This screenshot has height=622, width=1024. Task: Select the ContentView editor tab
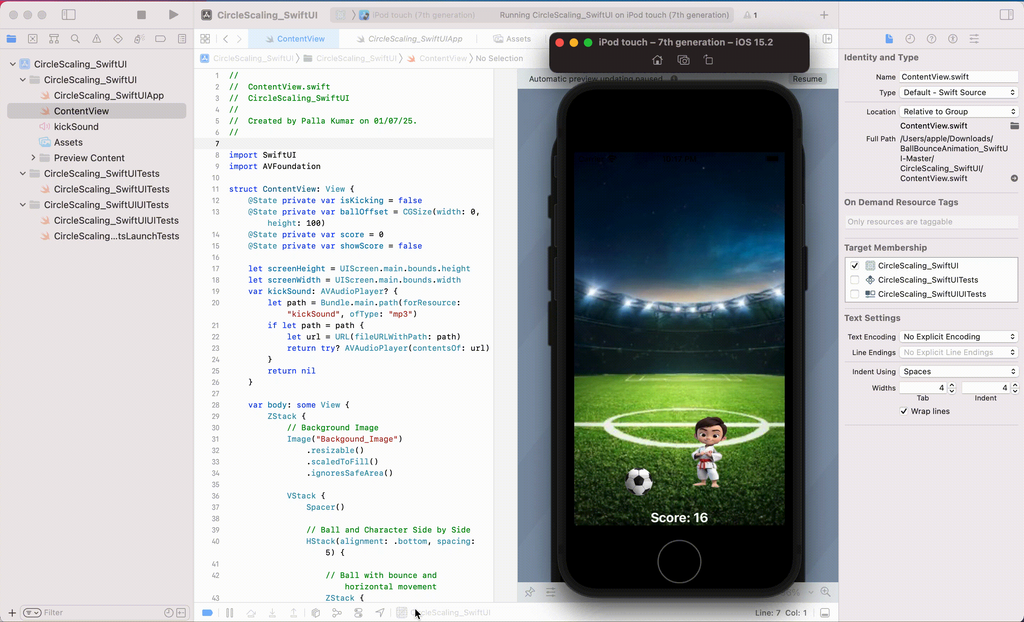click(295, 39)
